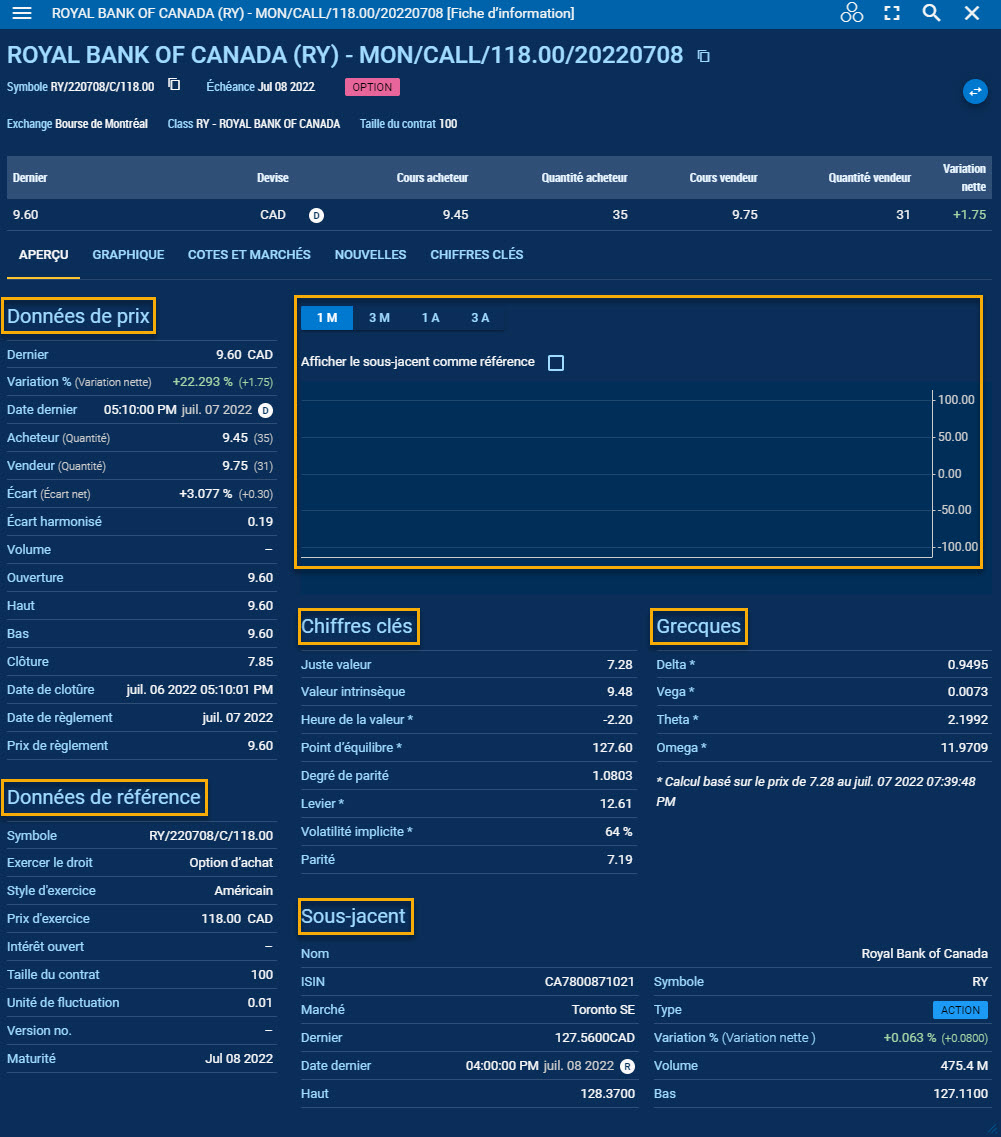Switch to the GRAPHIQUE tab

(128, 254)
